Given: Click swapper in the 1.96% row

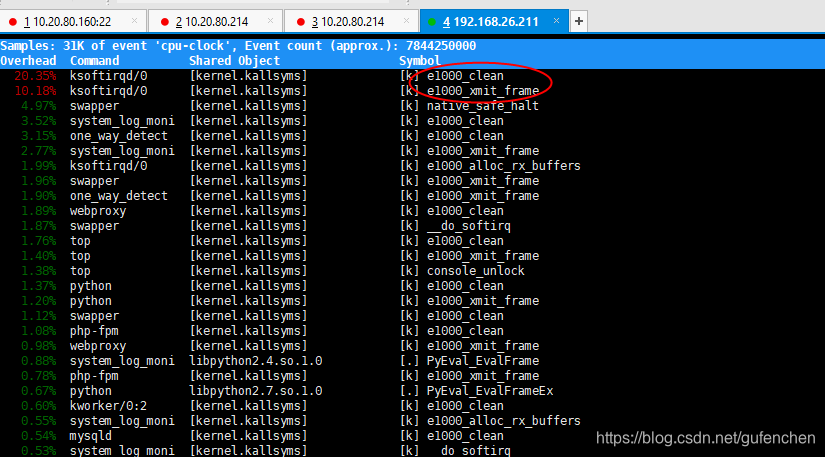Looking at the screenshot, I should pos(95,181).
